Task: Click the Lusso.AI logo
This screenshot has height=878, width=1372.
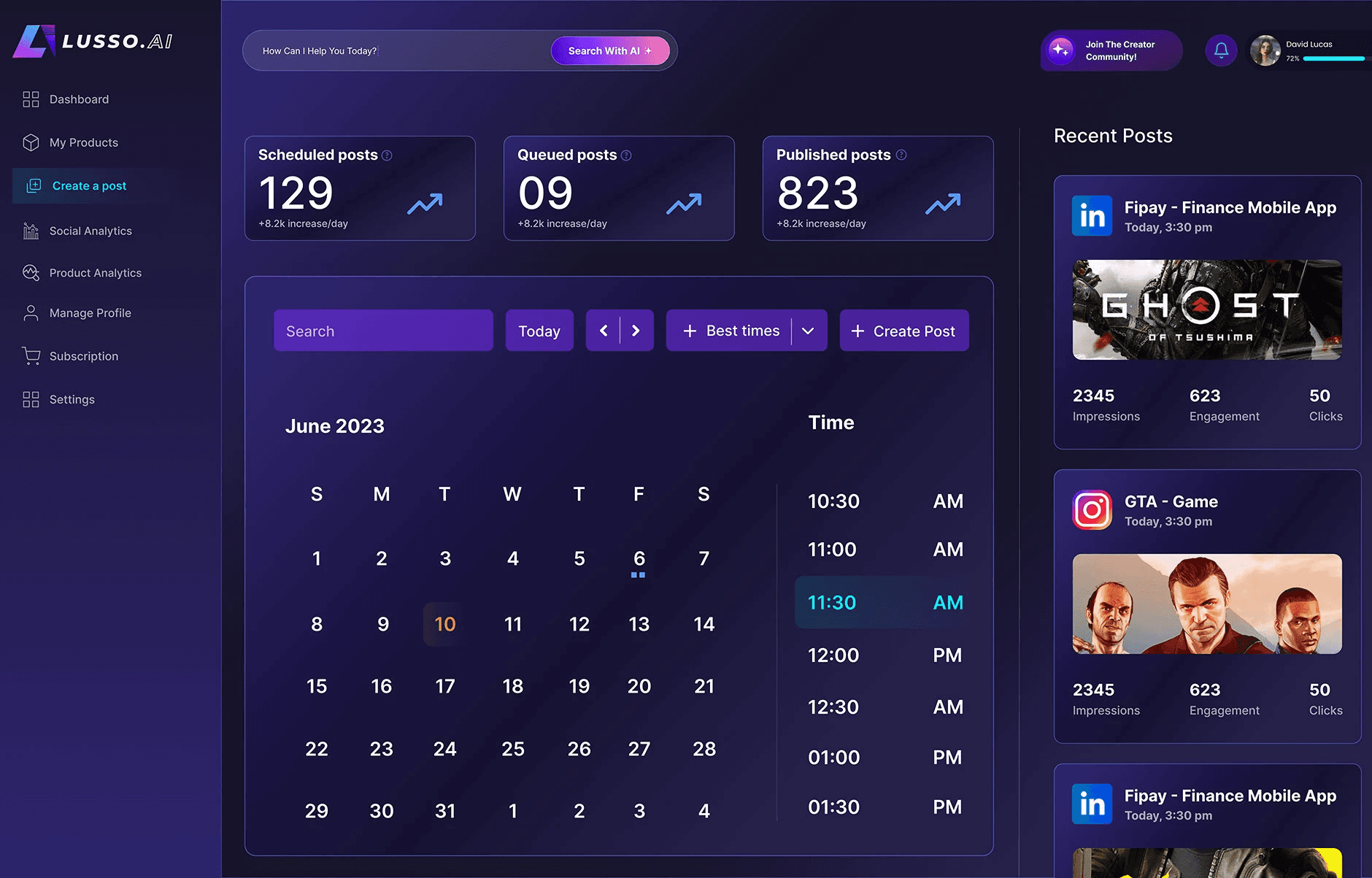Action: [93, 41]
